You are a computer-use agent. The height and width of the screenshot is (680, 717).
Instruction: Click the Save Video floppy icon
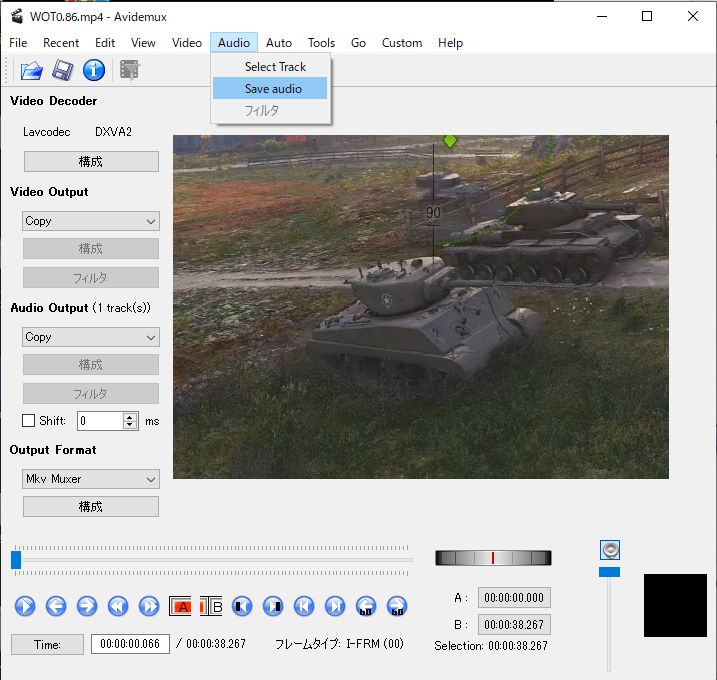click(x=62, y=70)
